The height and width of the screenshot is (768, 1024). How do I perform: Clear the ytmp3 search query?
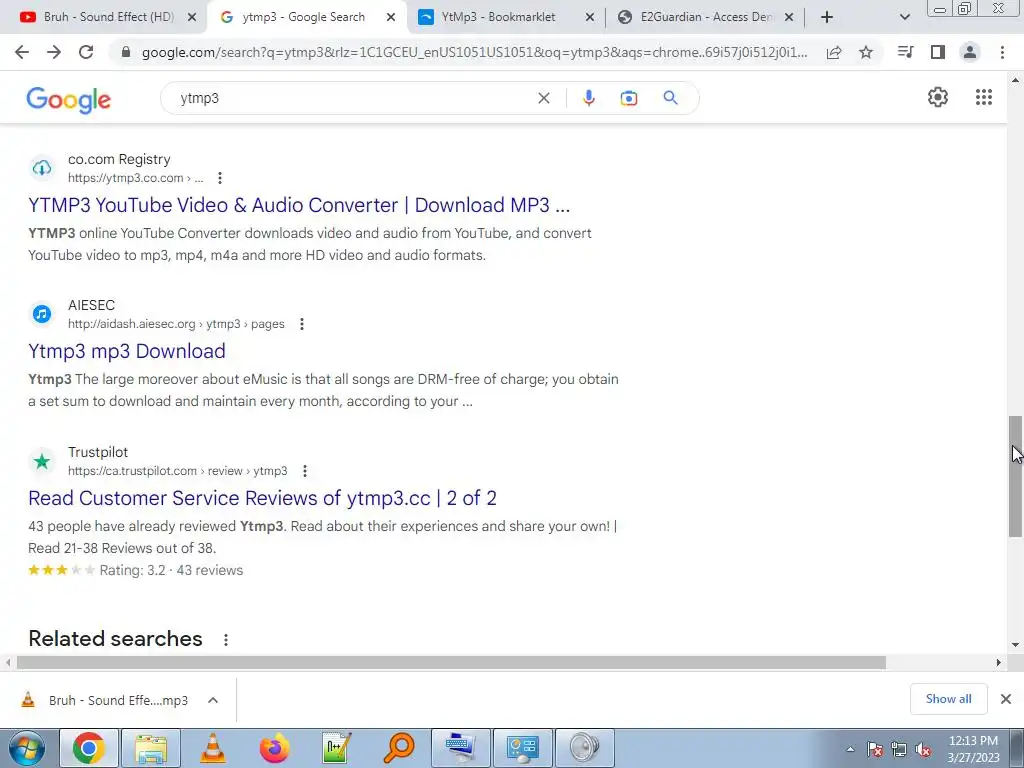543,98
